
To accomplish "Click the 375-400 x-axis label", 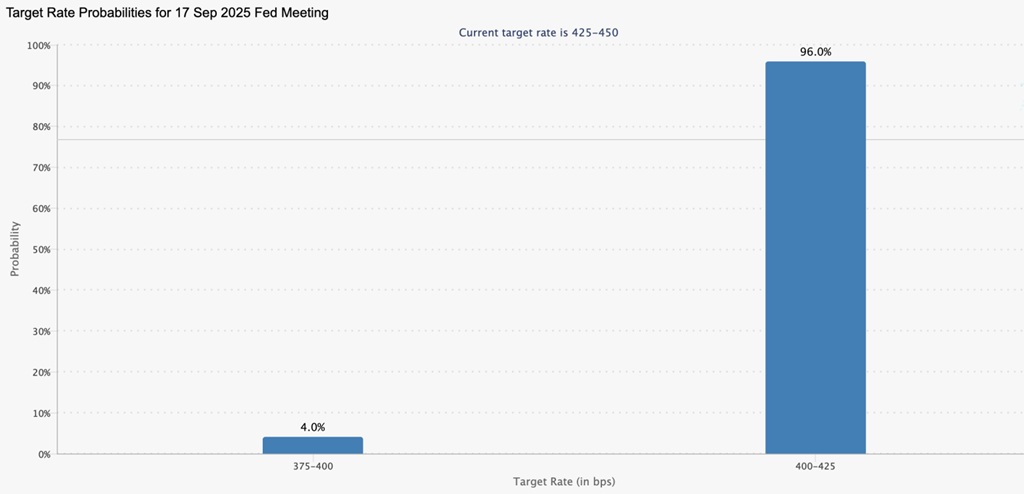I will pos(313,466).
